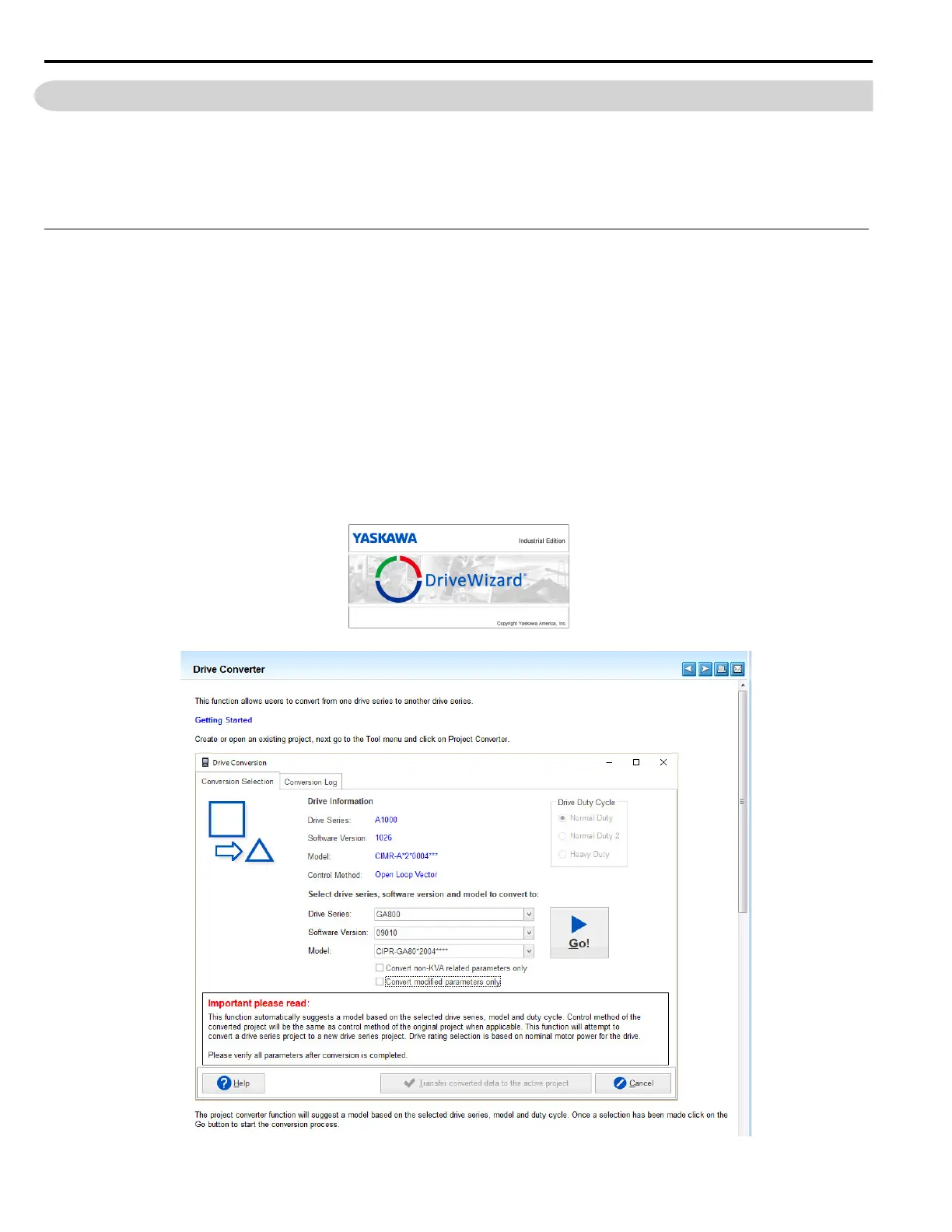This screenshot has height=1232, width=952.
Task: Minimize the Drive Conversion dialog
Action: 609,762
